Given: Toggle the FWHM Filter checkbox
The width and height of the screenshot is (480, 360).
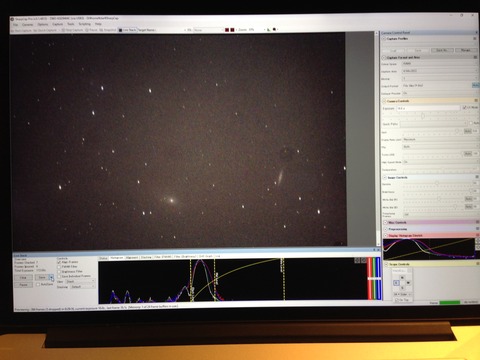Looking at the screenshot, I should click(x=59, y=267).
